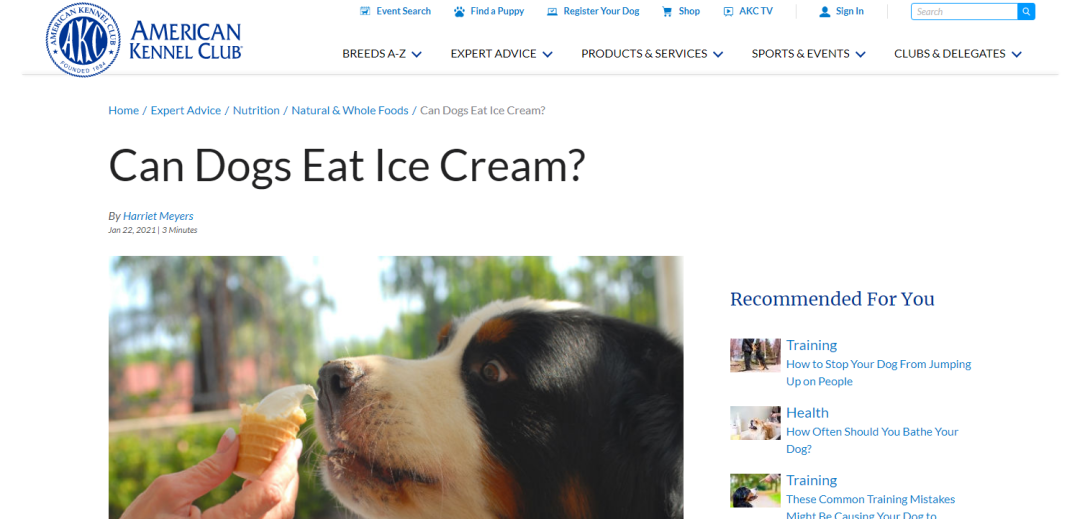Click the Event Search calendar icon

click(364, 12)
